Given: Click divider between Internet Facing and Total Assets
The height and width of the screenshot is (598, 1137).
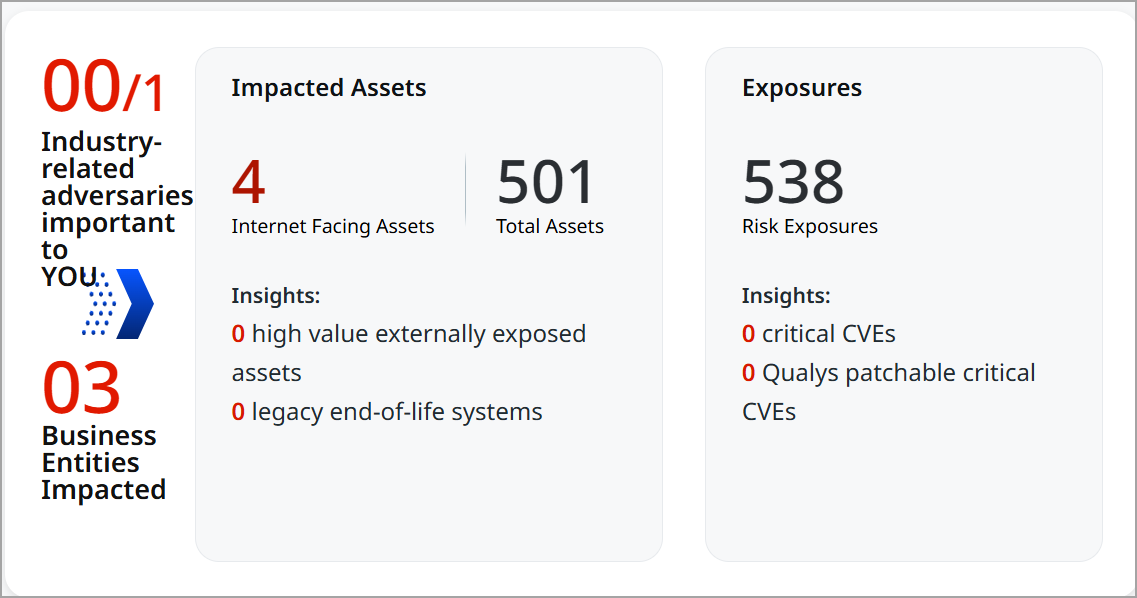Looking at the screenshot, I should click(x=466, y=190).
